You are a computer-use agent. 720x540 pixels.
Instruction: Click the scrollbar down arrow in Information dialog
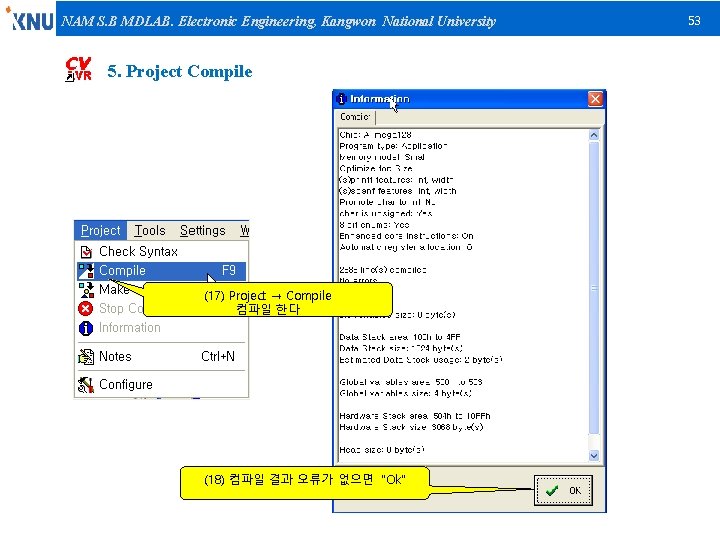coord(594,456)
